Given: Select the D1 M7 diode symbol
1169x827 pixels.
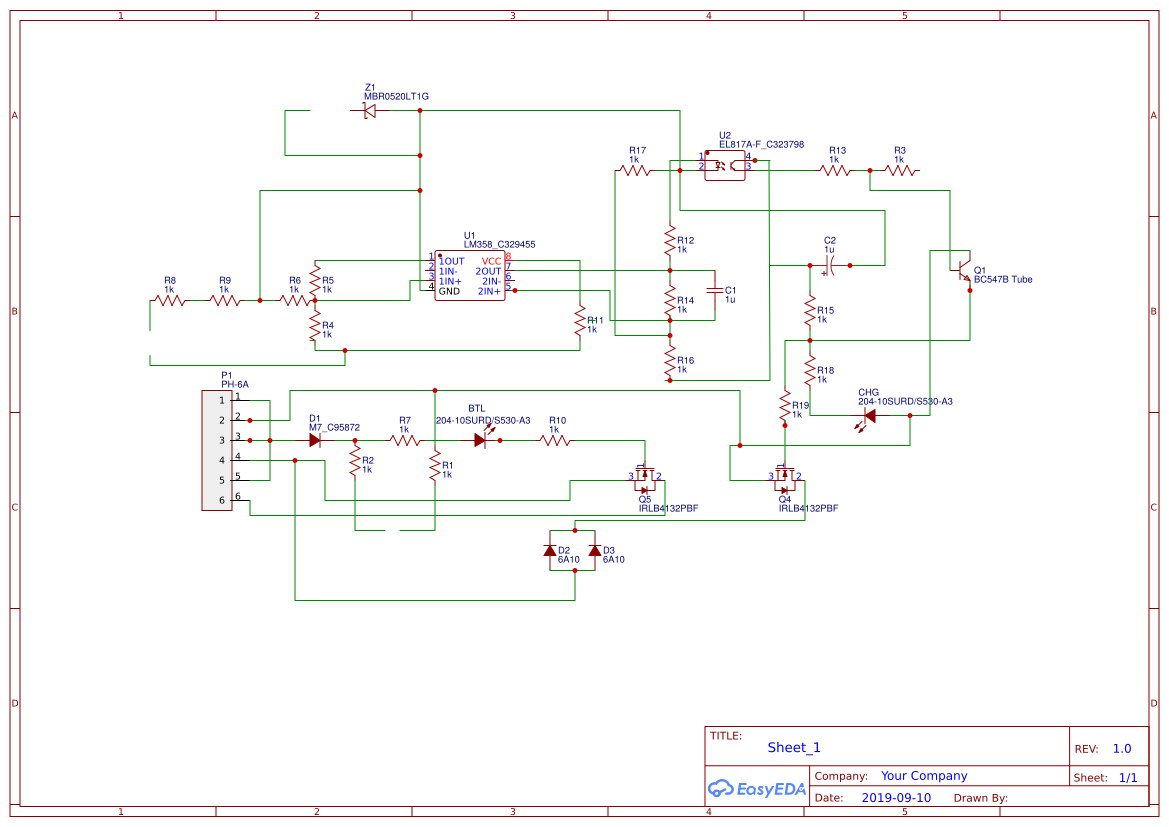Looking at the screenshot, I should click(x=314, y=439).
